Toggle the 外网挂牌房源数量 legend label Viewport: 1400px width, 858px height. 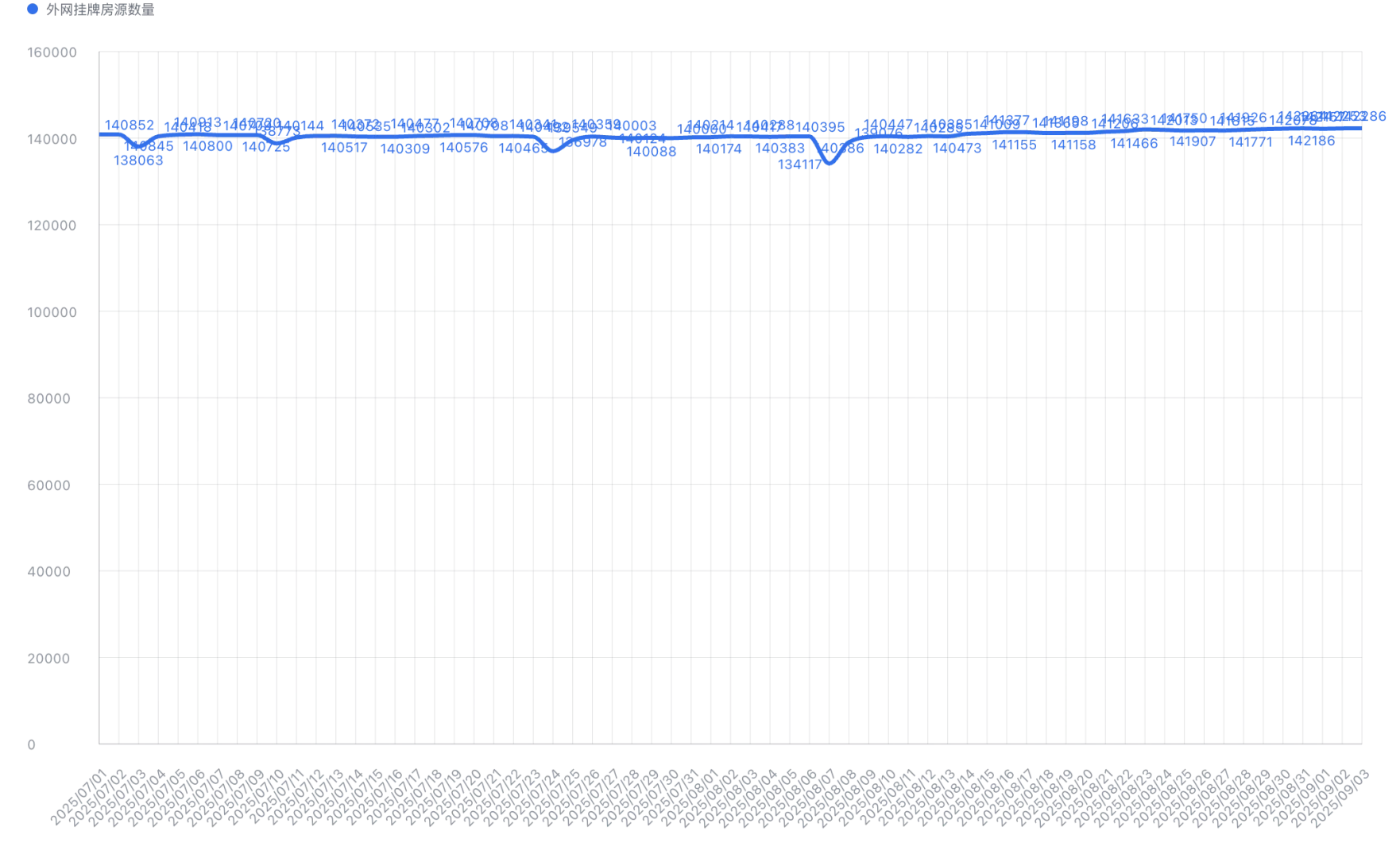[100, 10]
